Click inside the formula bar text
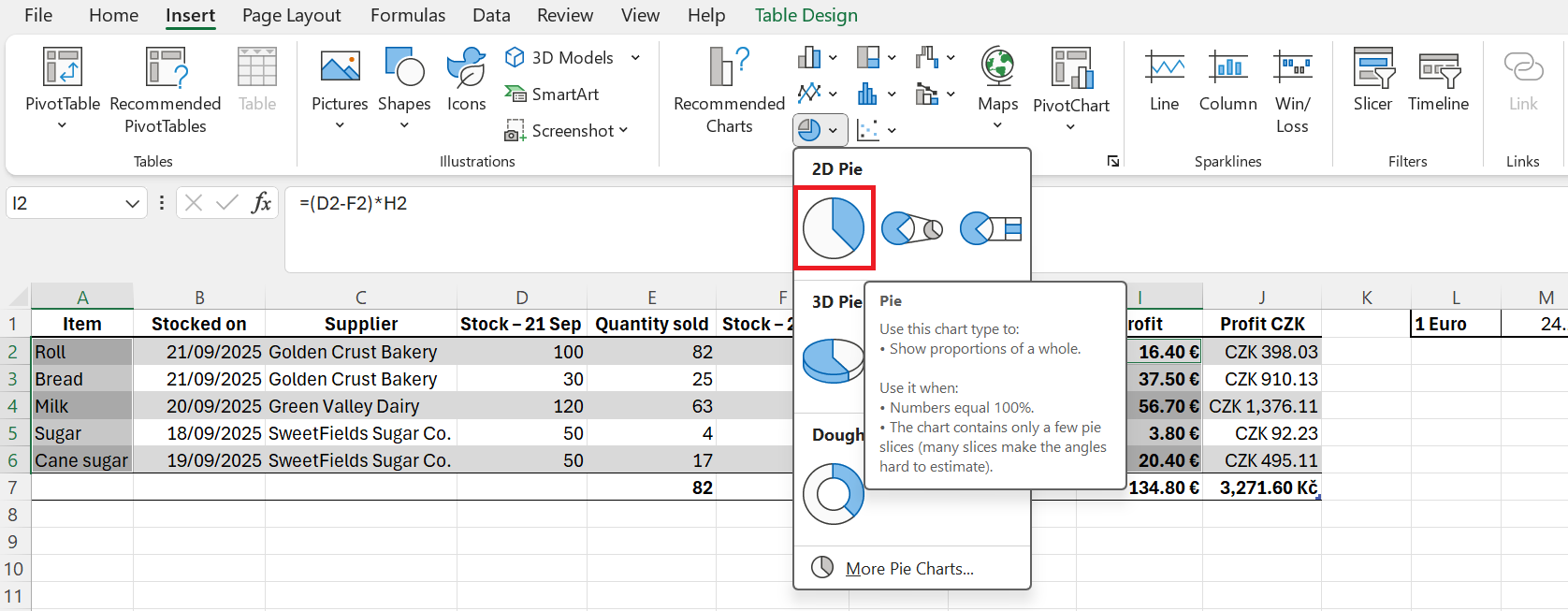The image size is (1568, 611). tap(353, 203)
